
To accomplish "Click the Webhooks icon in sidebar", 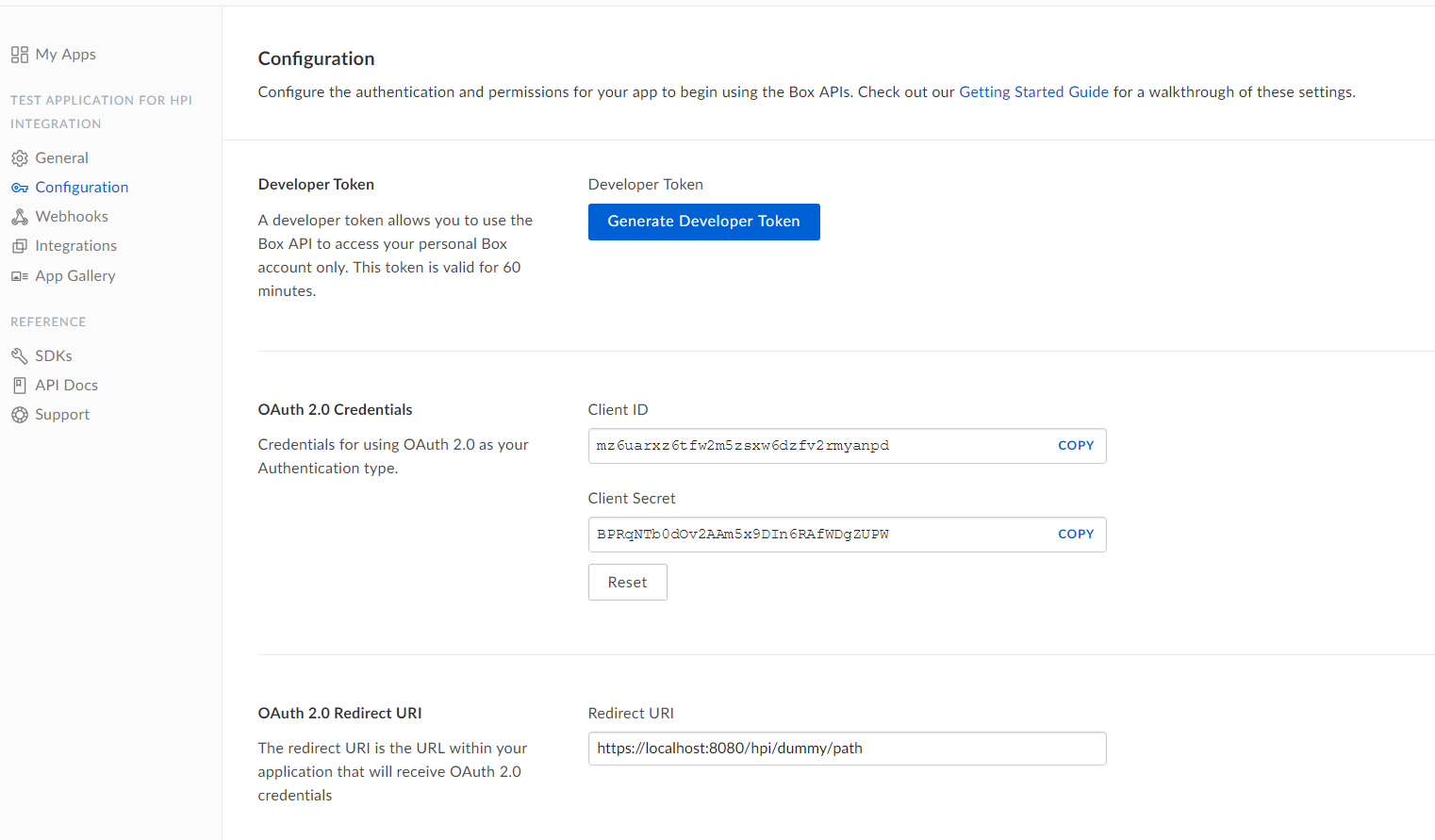I will pyautogui.click(x=19, y=217).
